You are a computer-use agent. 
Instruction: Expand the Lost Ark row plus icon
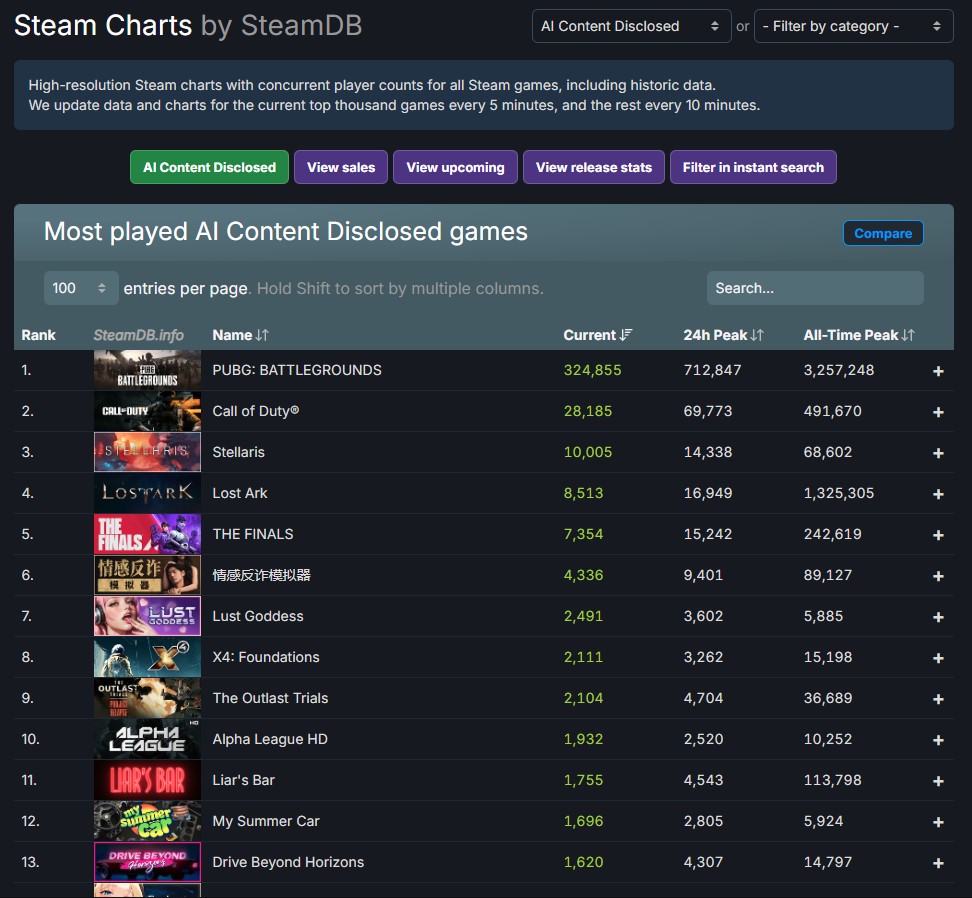tap(938, 494)
